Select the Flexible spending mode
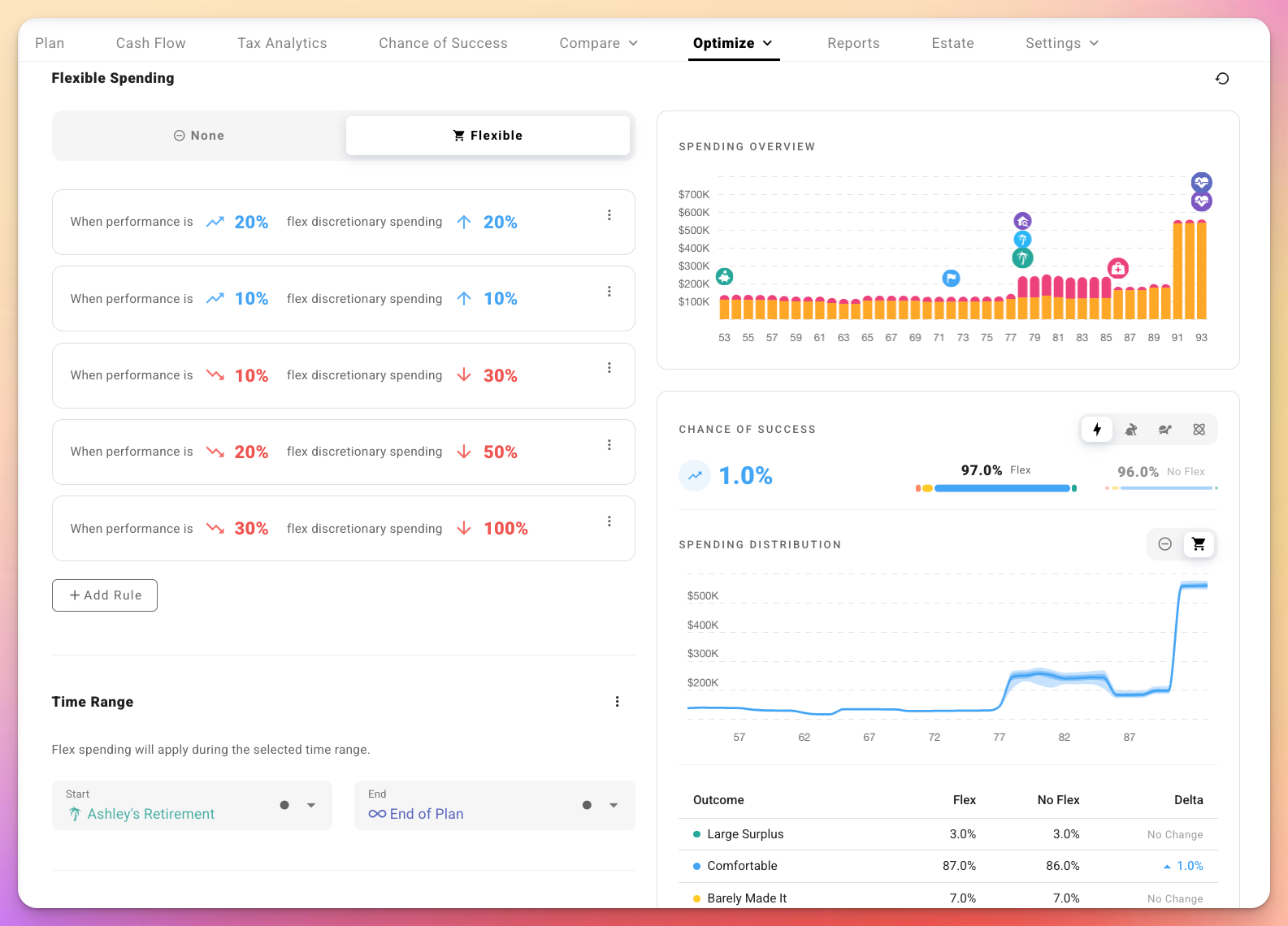 (x=488, y=136)
